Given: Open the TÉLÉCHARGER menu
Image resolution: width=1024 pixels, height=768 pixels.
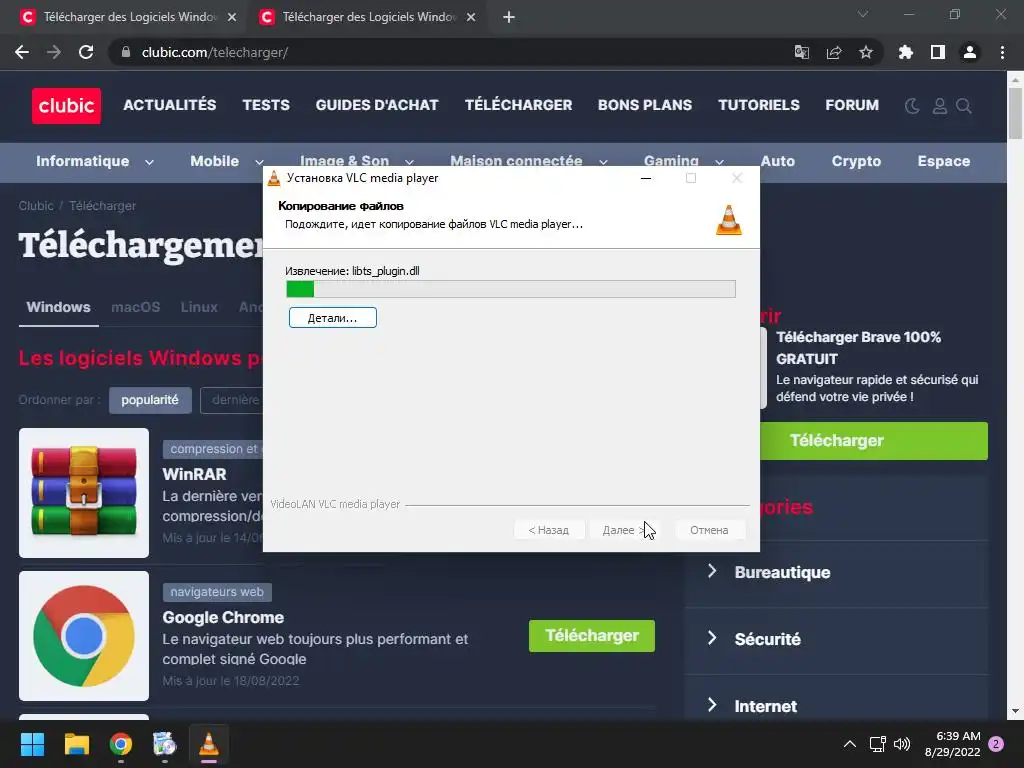Looking at the screenshot, I should point(519,105).
